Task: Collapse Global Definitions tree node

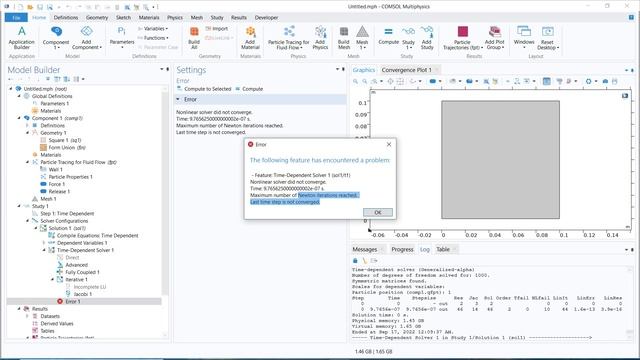Action: 19,96
